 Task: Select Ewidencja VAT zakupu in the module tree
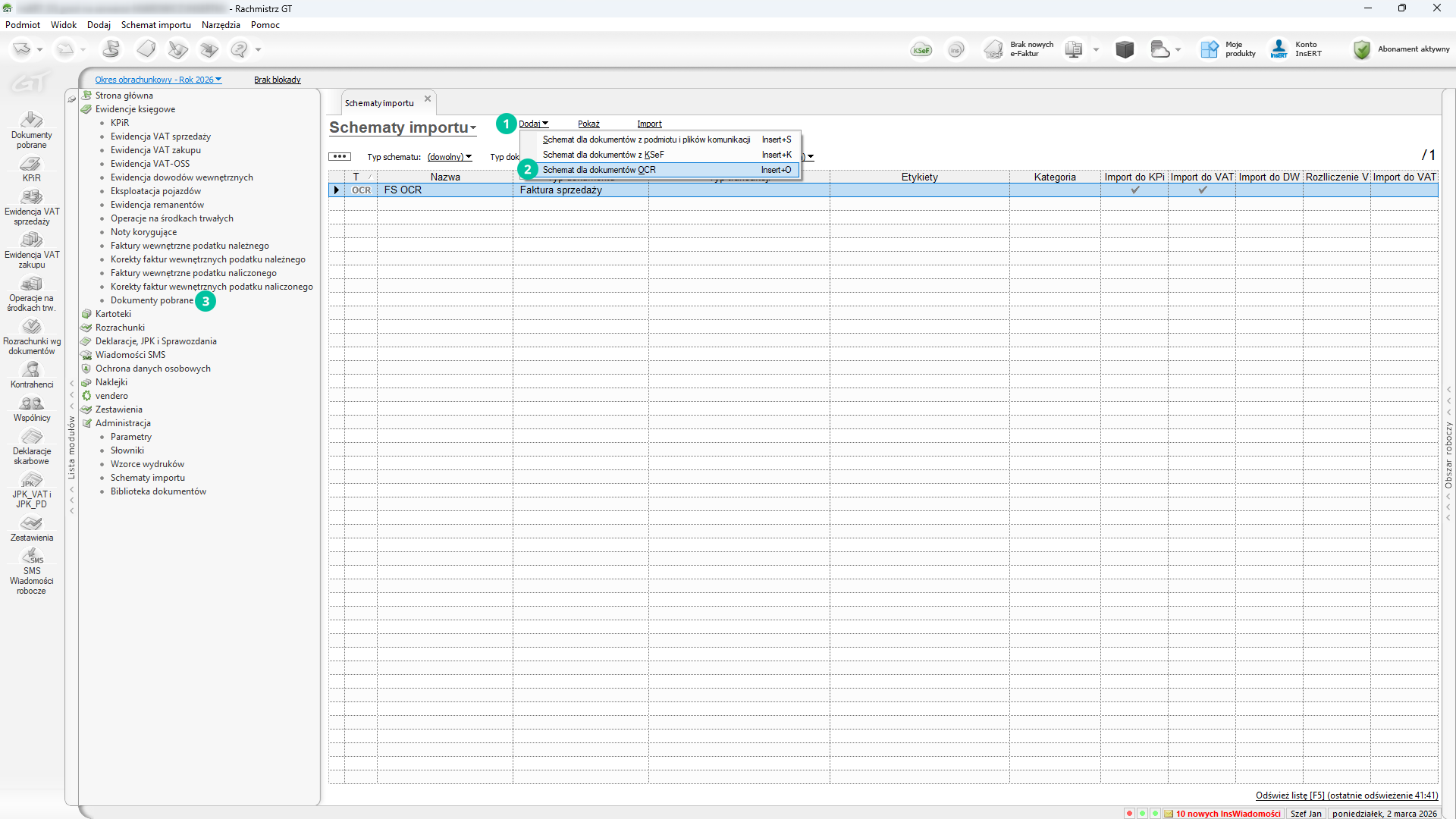coord(155,150)
